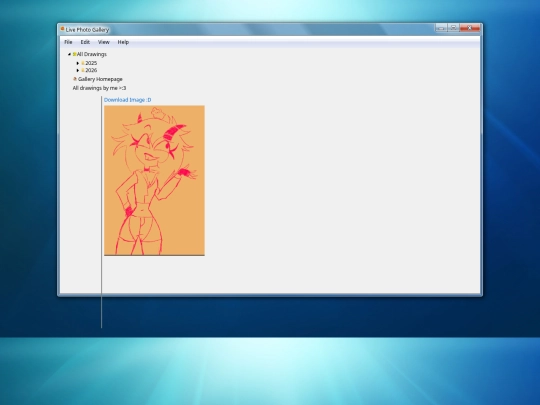This screenshot has height=405, width=540.
Task: Collapse the All Drawings tree node
Action: click(x=70, y=54)
